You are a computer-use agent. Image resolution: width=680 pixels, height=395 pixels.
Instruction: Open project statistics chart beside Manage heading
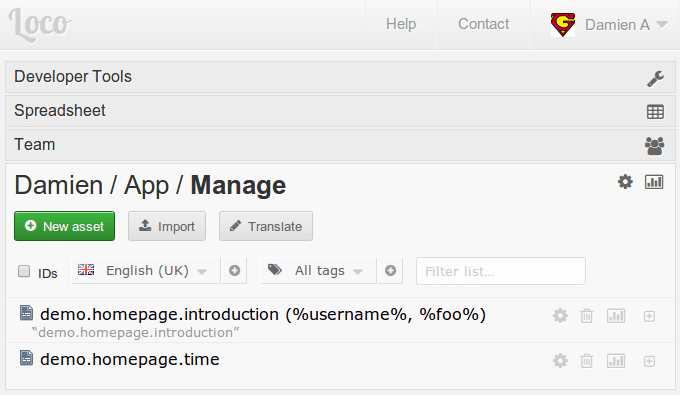(654, 182)
